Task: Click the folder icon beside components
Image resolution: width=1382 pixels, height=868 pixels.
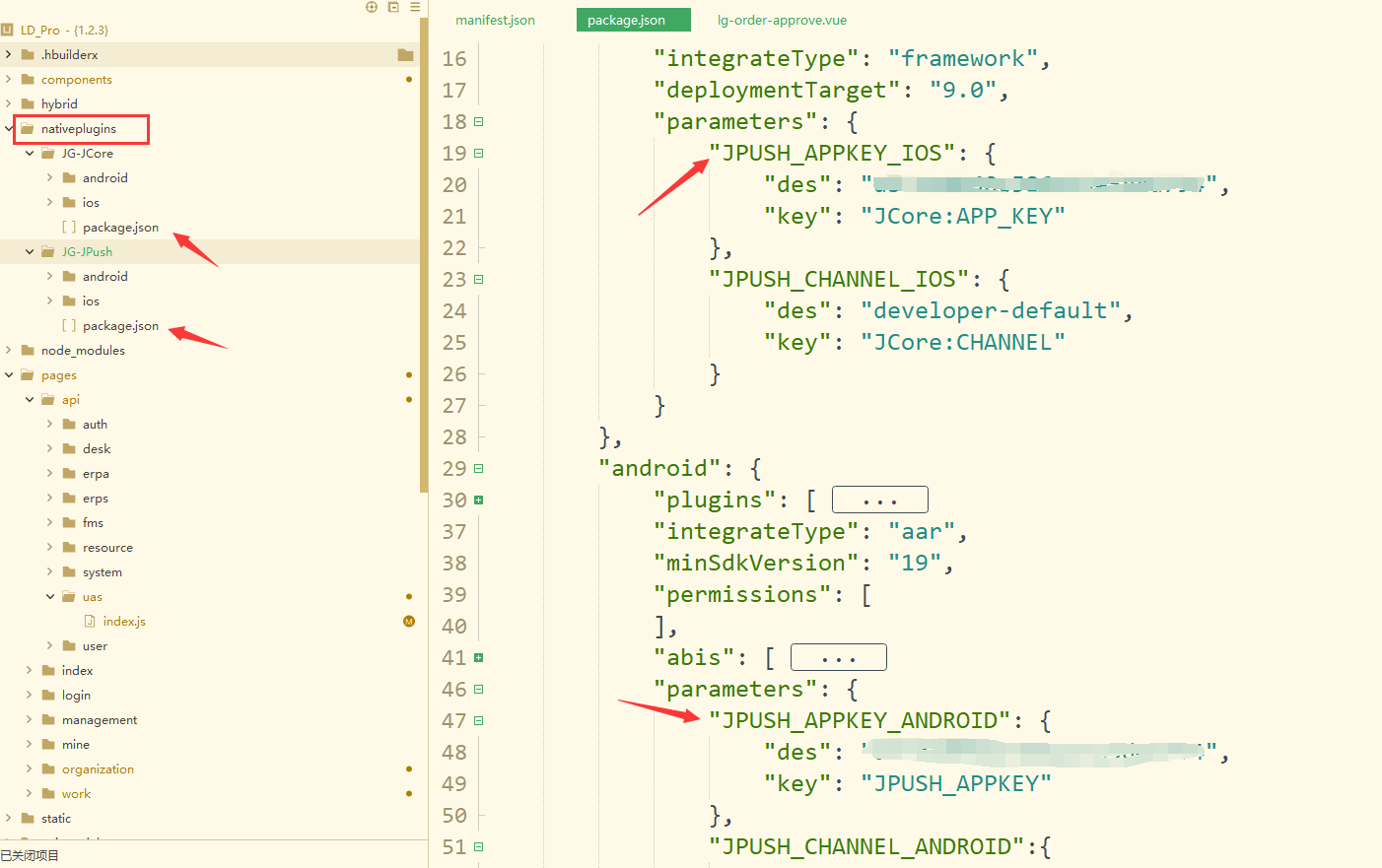Action: (x=28, y=79)
